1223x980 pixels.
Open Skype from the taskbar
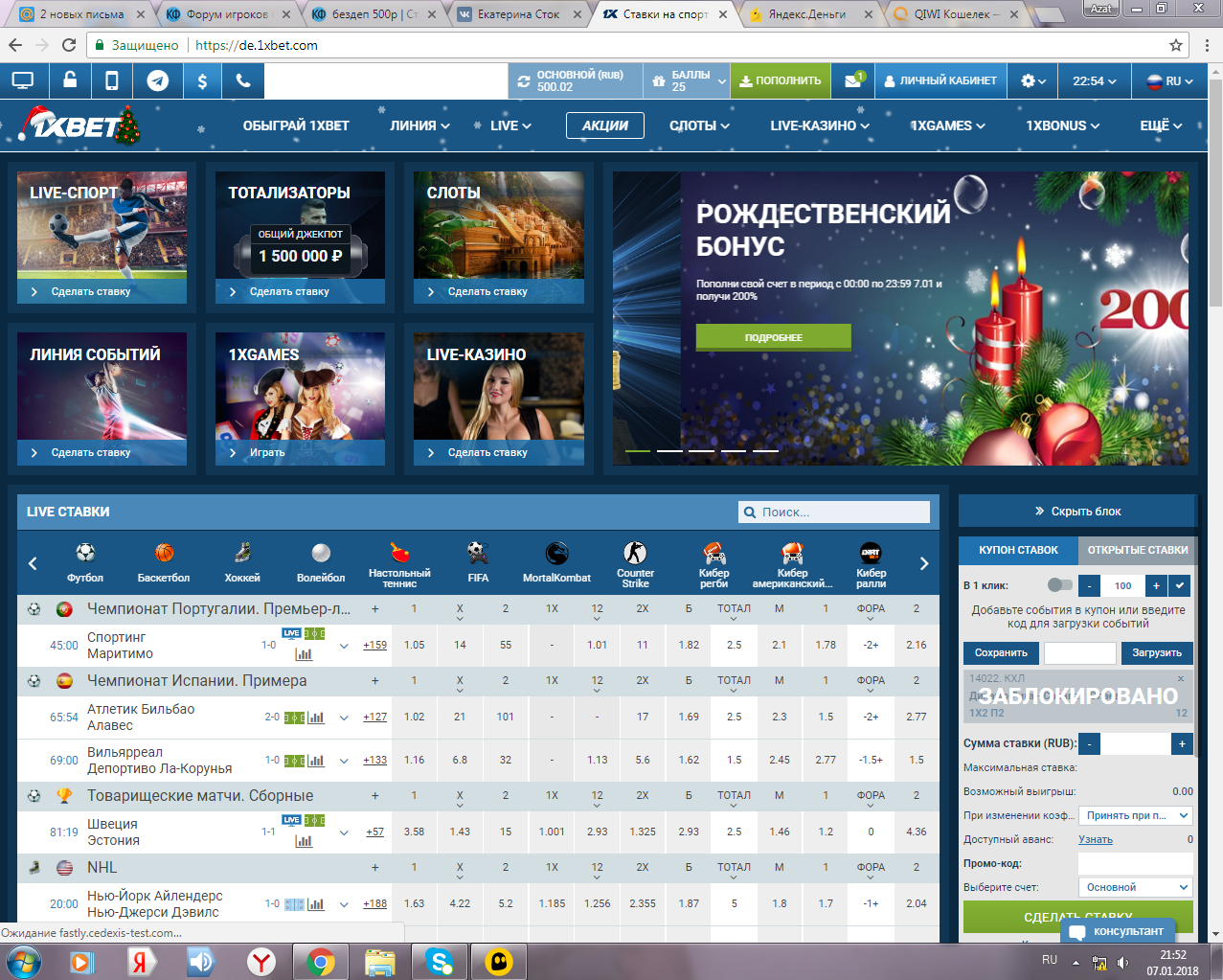coord(440,961)
